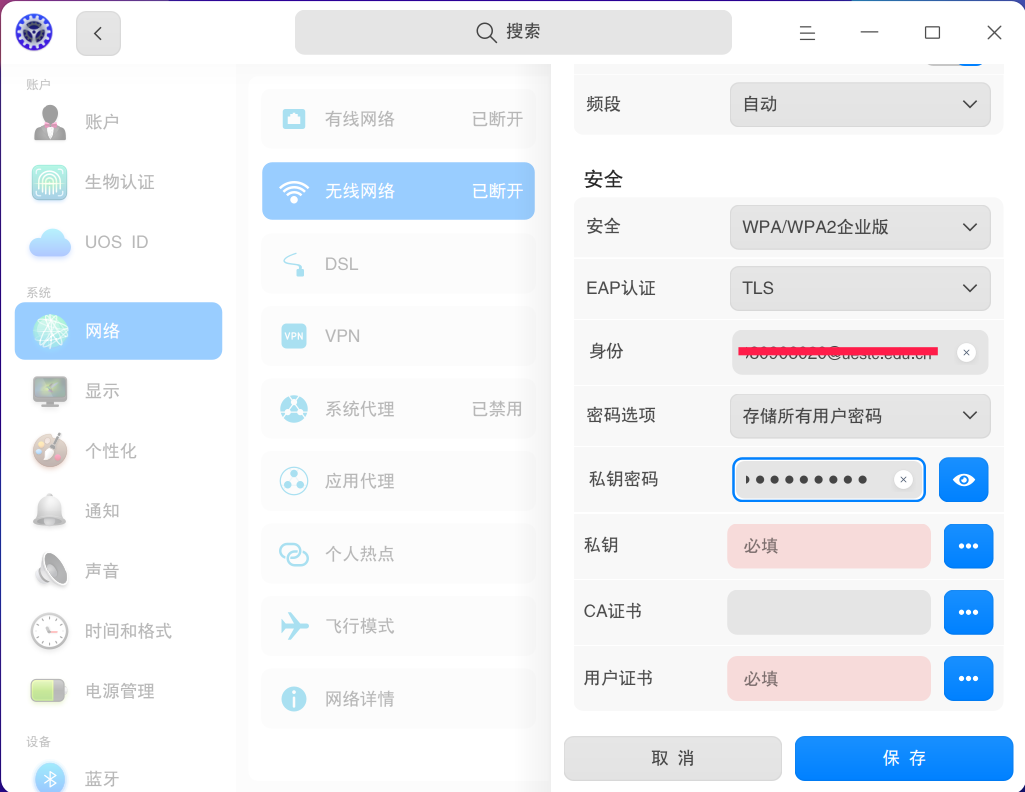Click the 应用代理 icon
The height and width of the screenshot is (792, 1025).
pos(294,481)
